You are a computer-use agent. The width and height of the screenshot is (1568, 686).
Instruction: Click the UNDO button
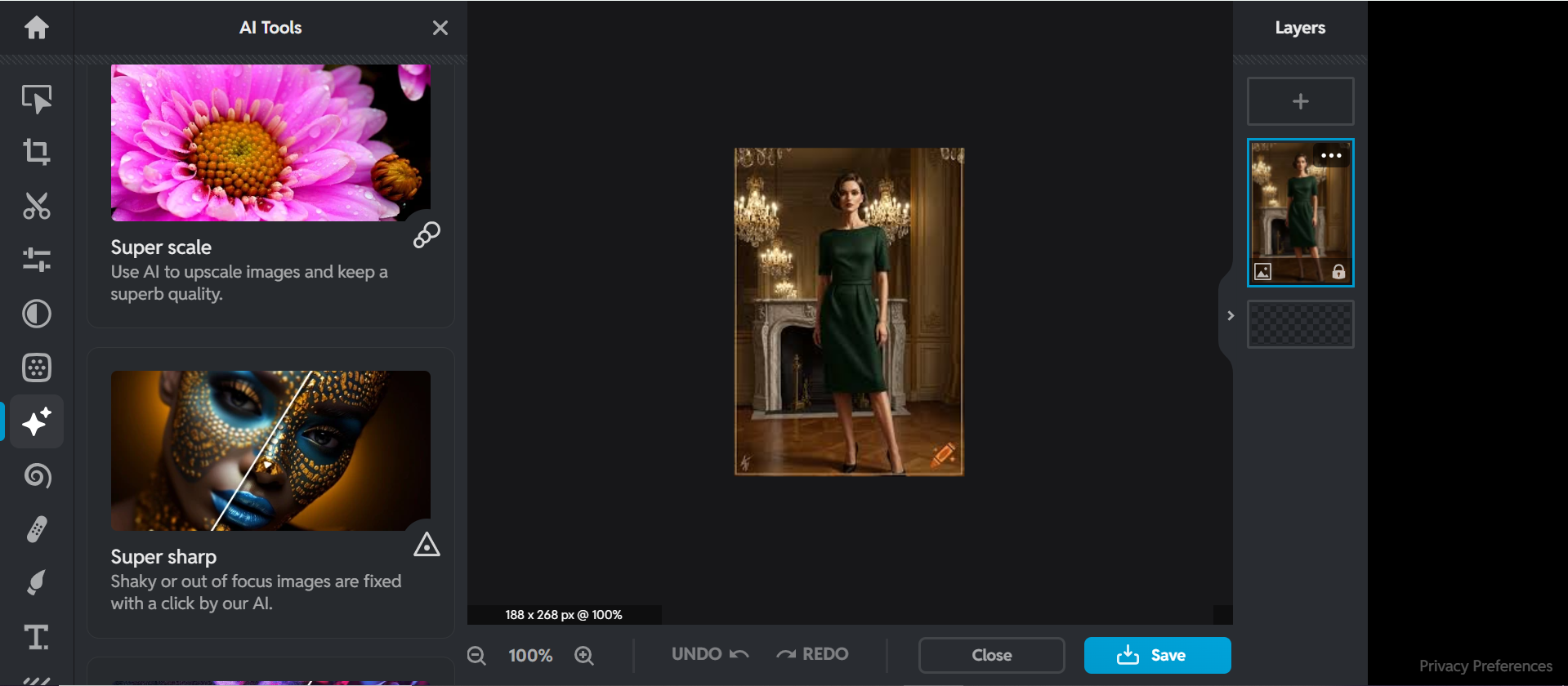710,654
